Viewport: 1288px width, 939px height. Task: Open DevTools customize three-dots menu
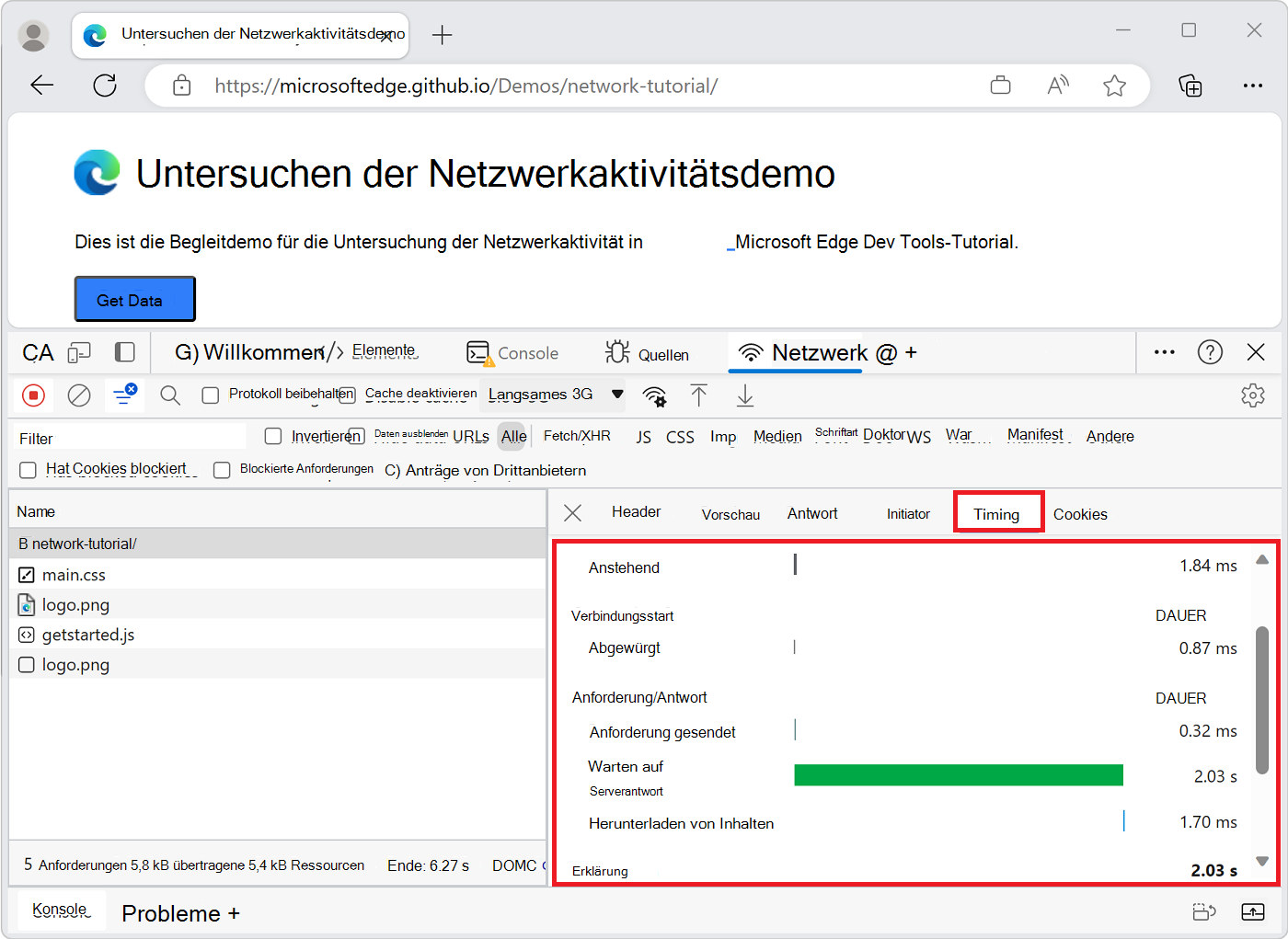(x=1165, y=352)
